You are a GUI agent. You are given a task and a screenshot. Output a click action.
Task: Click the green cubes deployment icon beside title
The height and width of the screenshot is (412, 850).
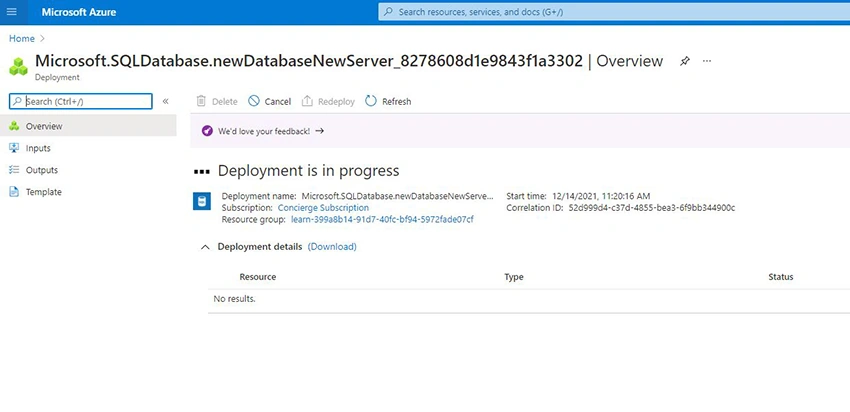click(18, 67)
